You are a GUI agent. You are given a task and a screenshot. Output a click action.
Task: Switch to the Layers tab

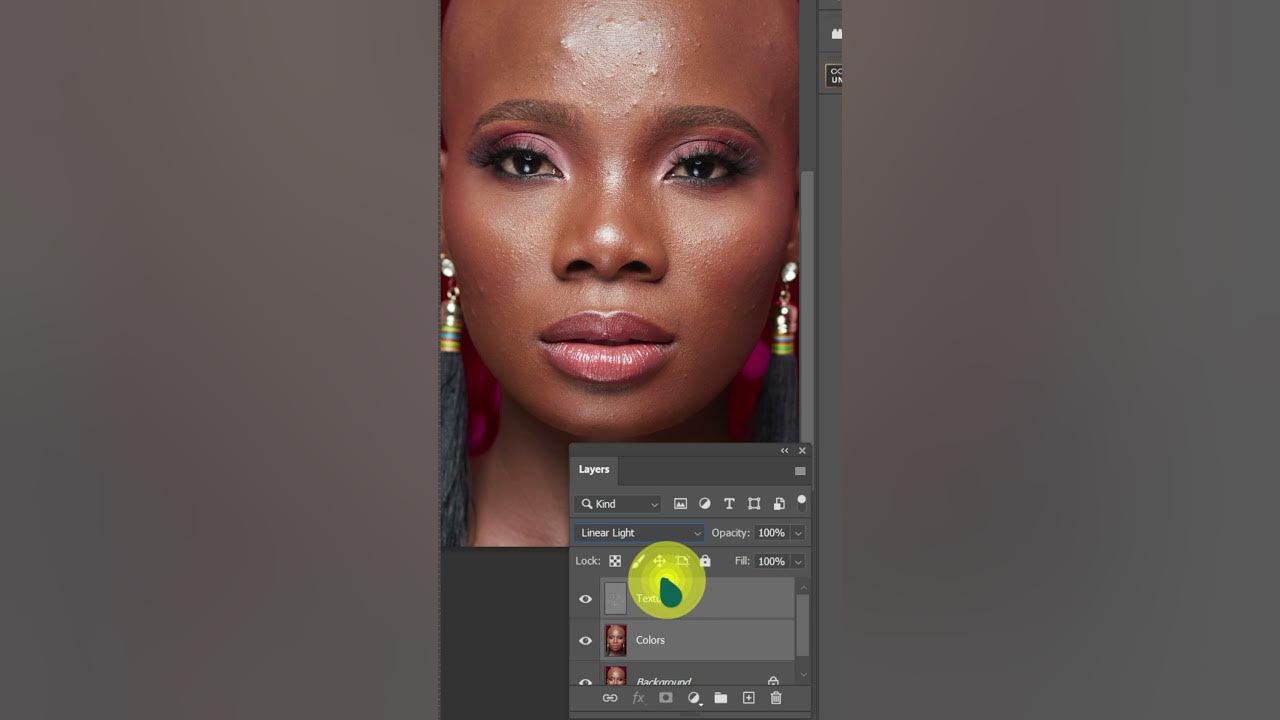tap(594, 469)
